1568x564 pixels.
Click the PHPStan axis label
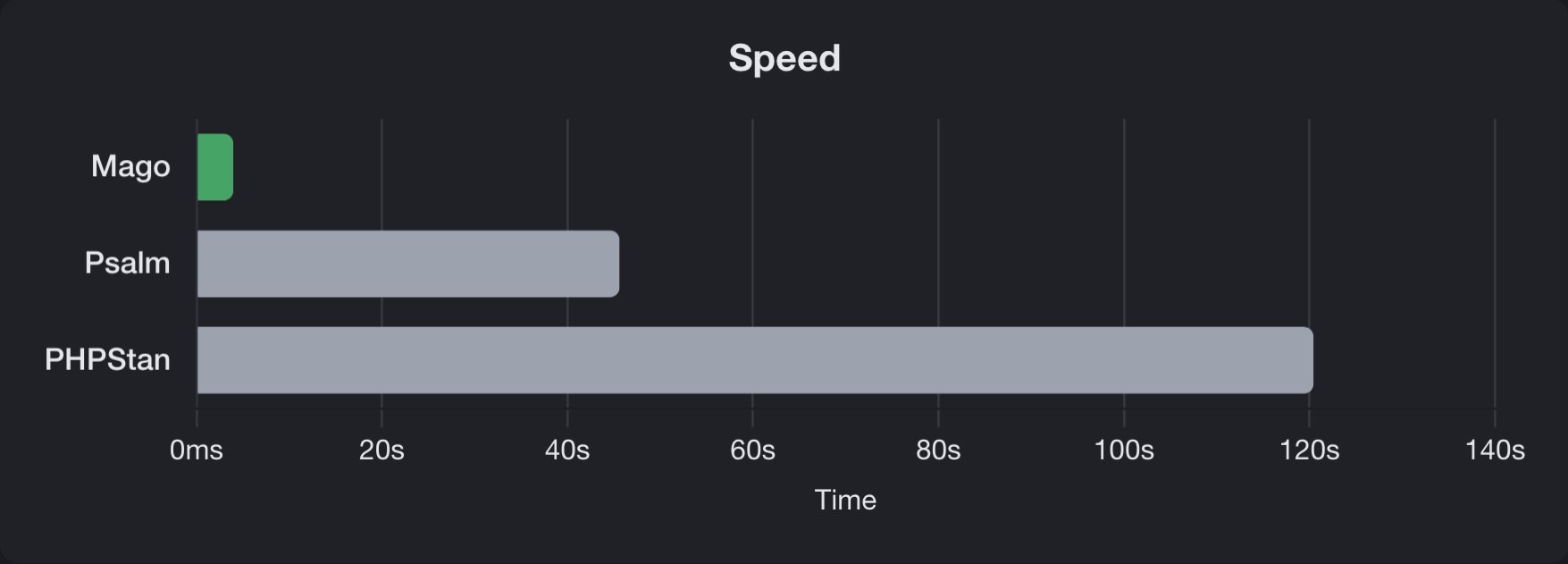107,360
